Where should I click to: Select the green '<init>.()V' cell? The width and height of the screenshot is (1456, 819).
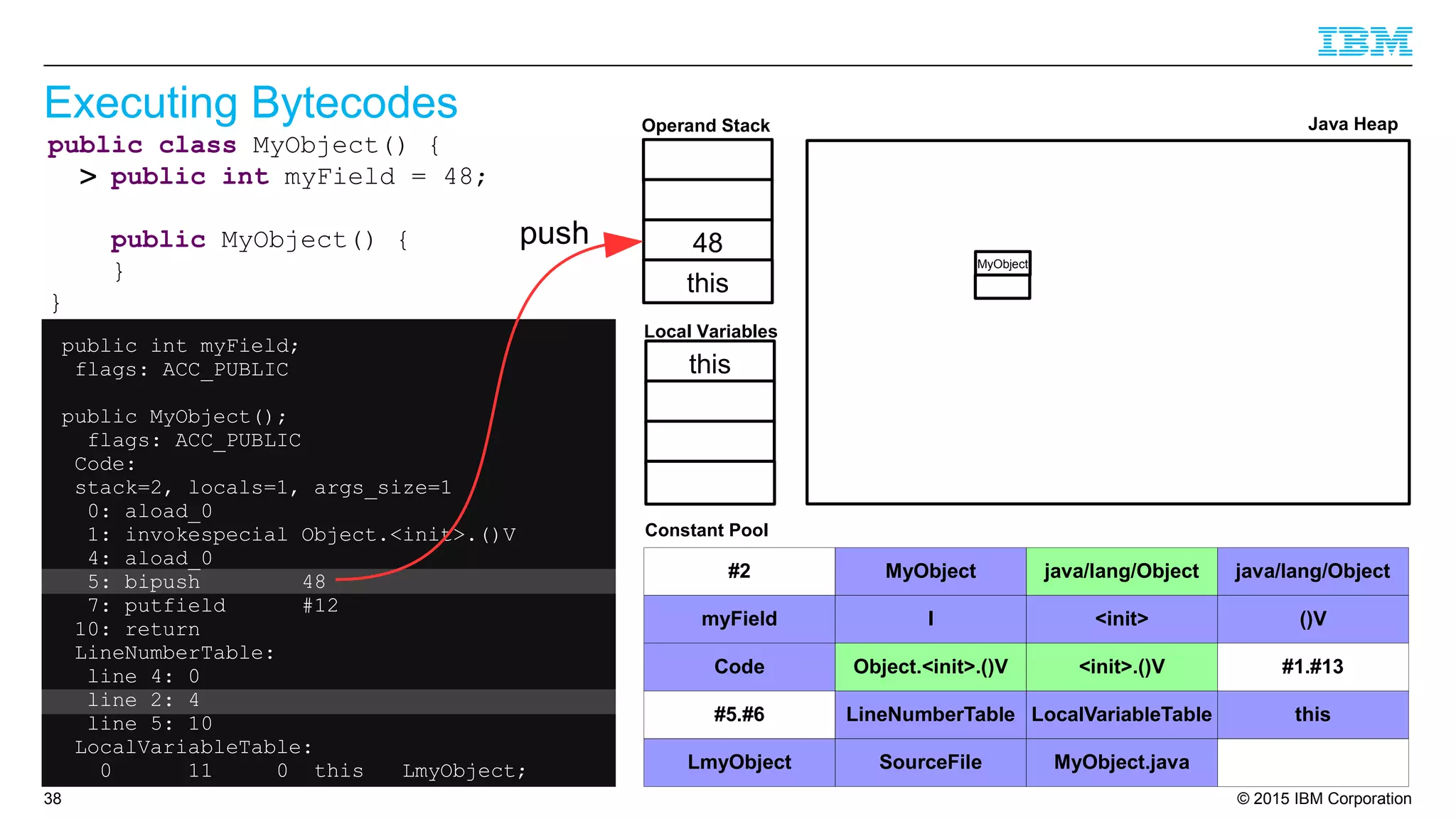point(1121,666)
